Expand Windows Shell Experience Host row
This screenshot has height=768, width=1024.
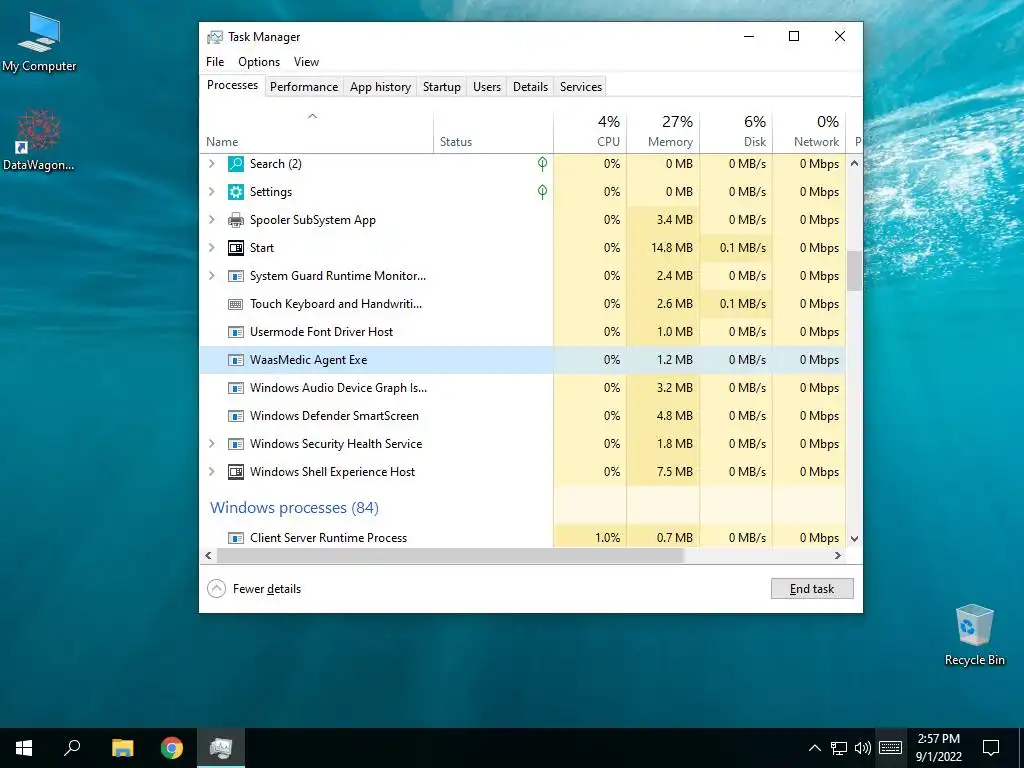pos(212,472)
